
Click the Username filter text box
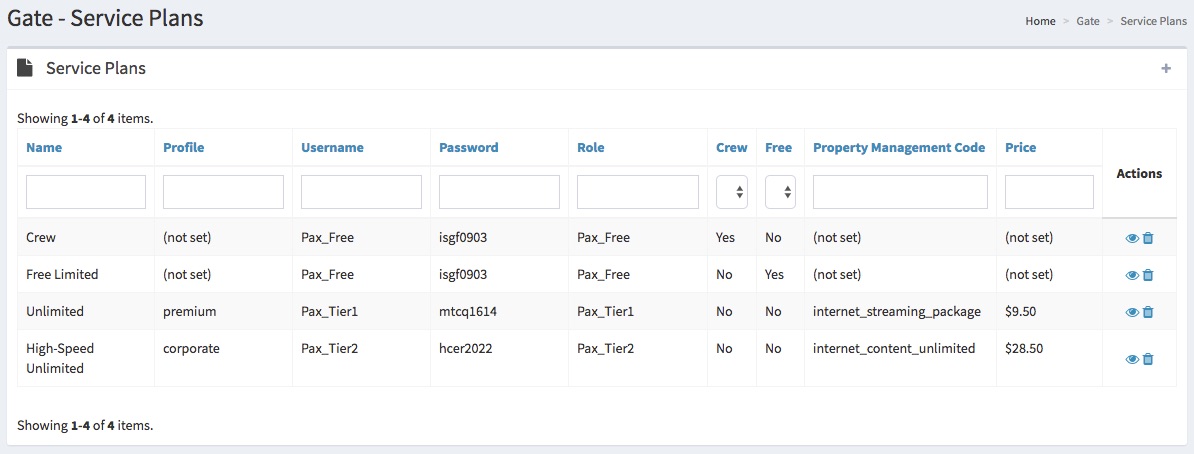pyautogui.click(x=361, y=192)
